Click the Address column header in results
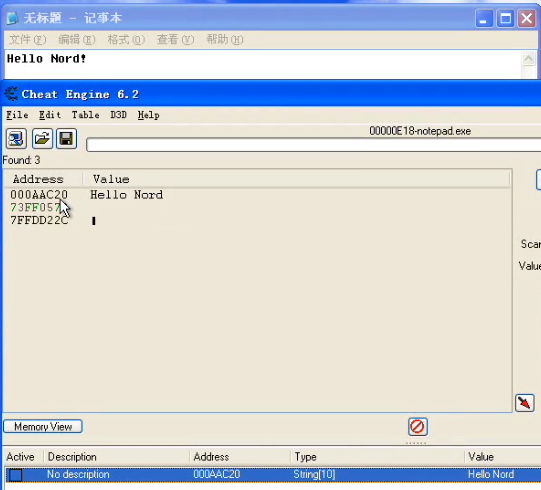541x490 pixels. click(38, 179)
